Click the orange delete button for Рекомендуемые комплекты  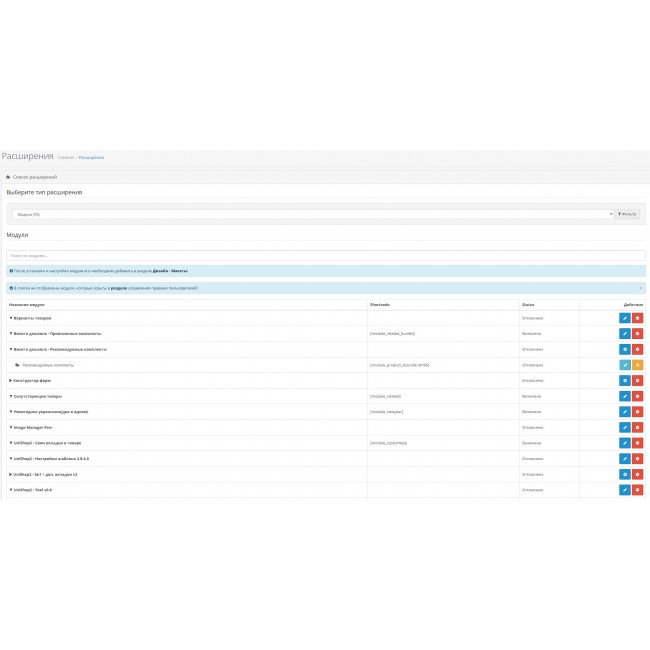pyautogui.click(x=637, y=365)
